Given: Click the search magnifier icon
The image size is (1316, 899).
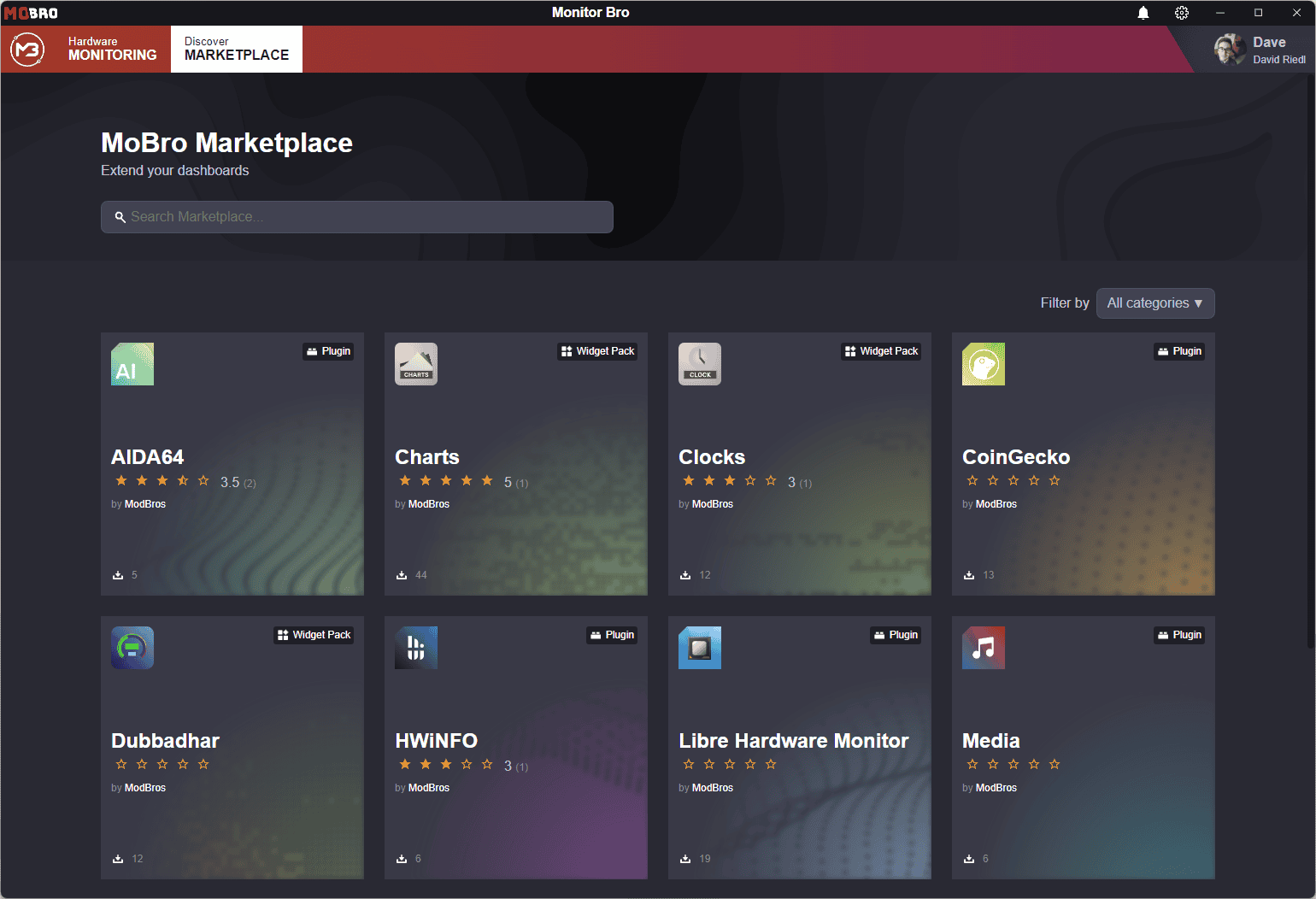Looking at the screenshot, I should pyautogui.click(x=120, y=217).
